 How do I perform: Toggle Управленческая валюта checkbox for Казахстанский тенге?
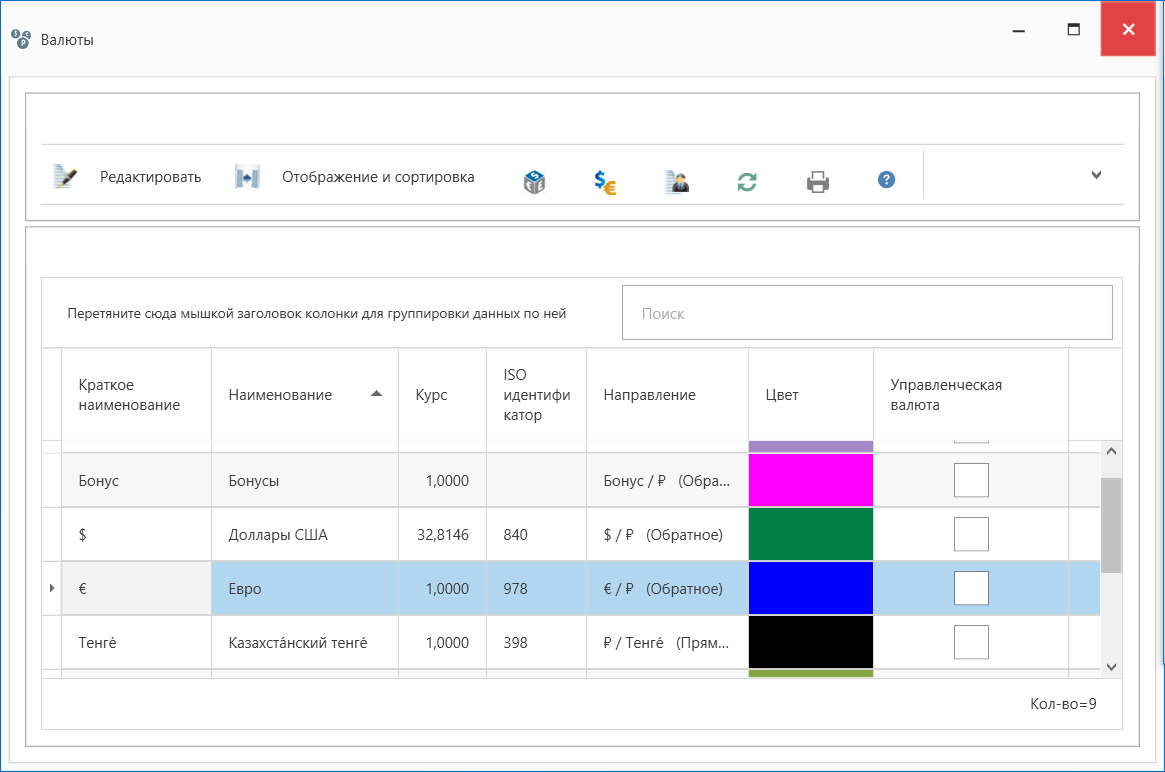click(x=971, y=642)
